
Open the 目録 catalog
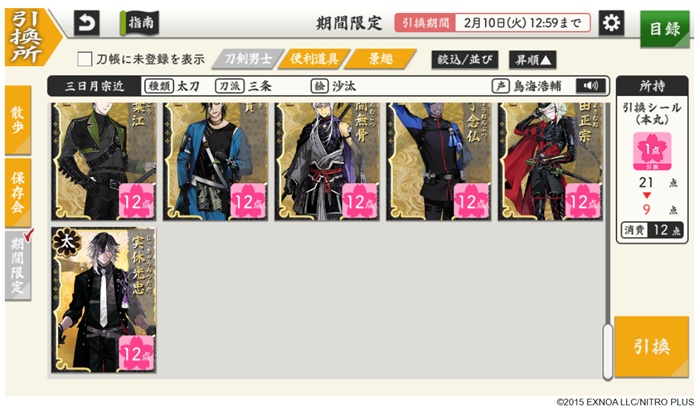[x=664, y=29]
